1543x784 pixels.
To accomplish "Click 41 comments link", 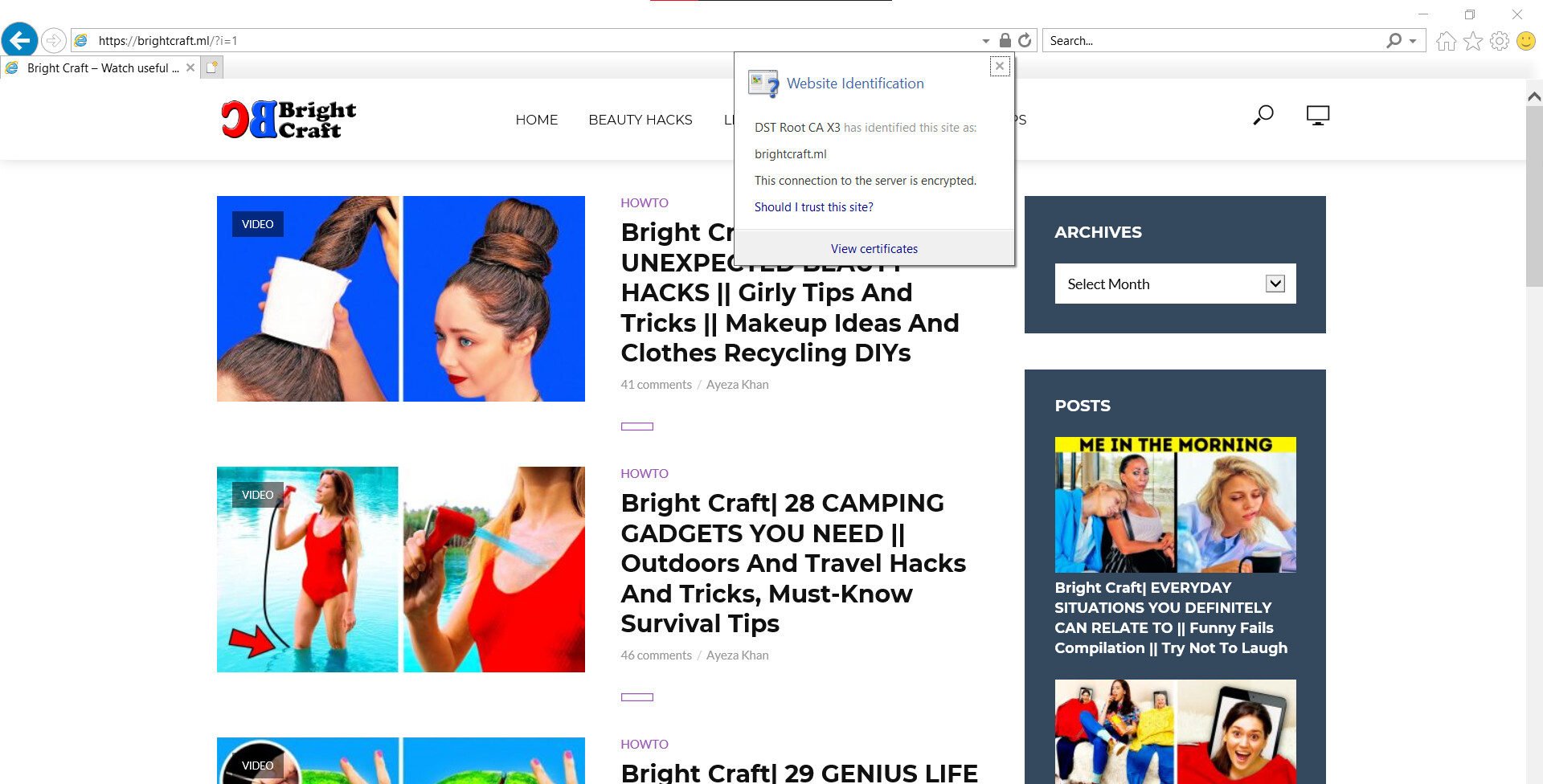I will (x=656, y=385).
